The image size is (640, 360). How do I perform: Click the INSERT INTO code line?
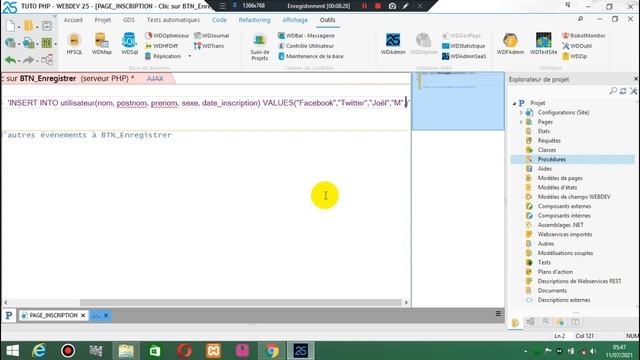pyautogui.click(x=207, y=103)
